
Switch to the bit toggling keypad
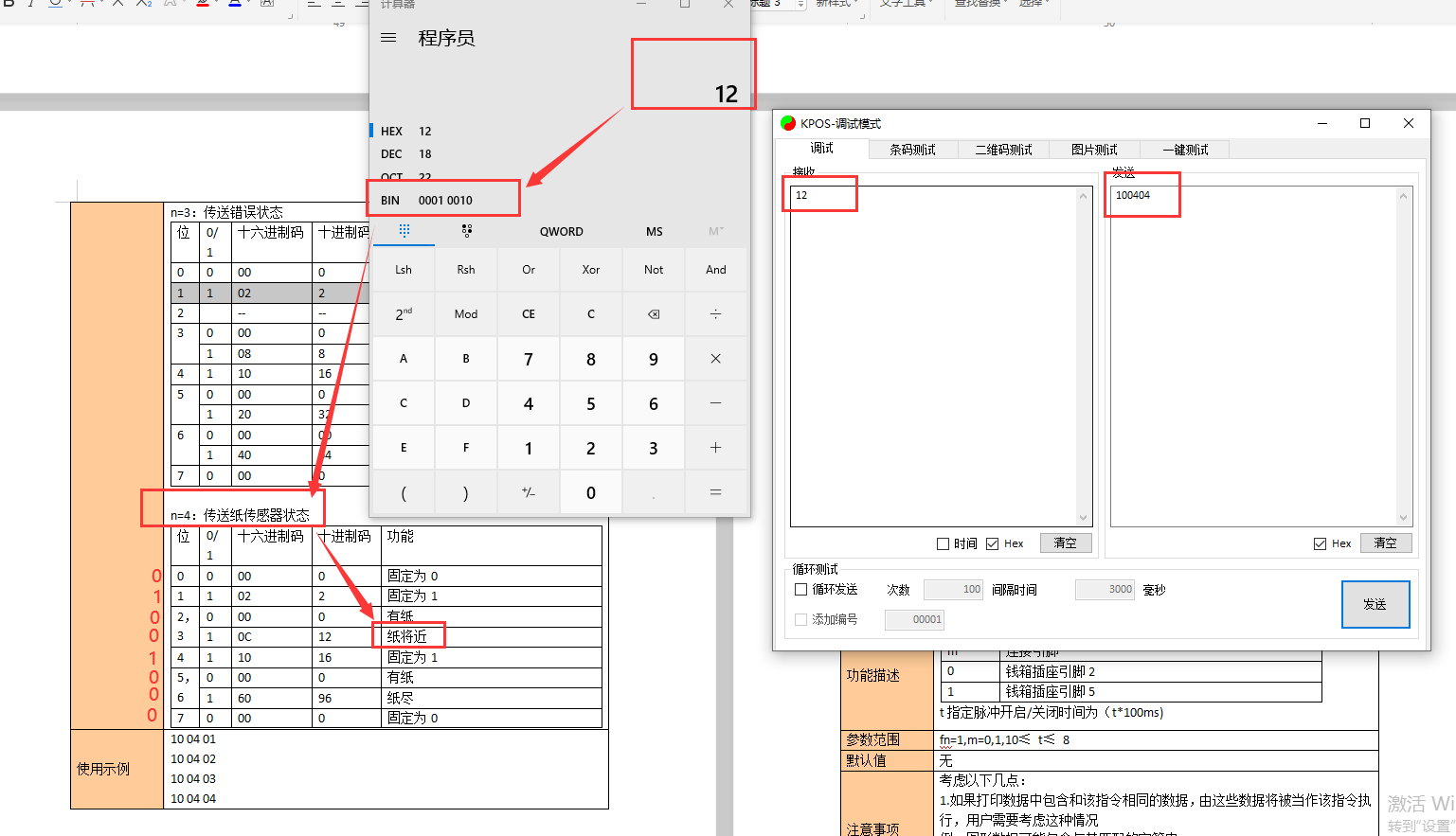click(466, 231)
